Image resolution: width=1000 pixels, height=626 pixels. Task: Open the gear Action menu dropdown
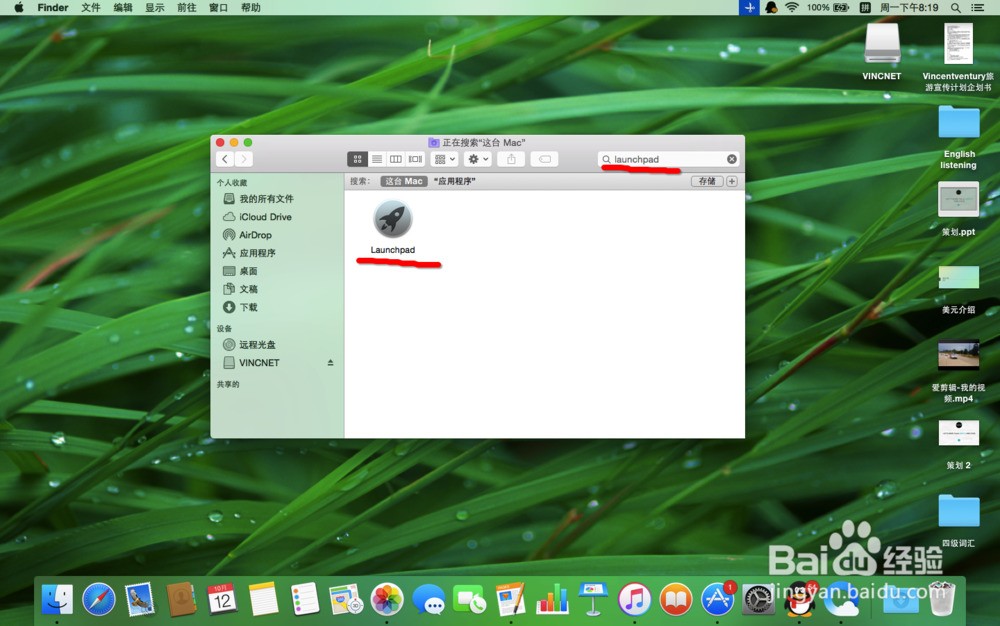tap(478, 159)
